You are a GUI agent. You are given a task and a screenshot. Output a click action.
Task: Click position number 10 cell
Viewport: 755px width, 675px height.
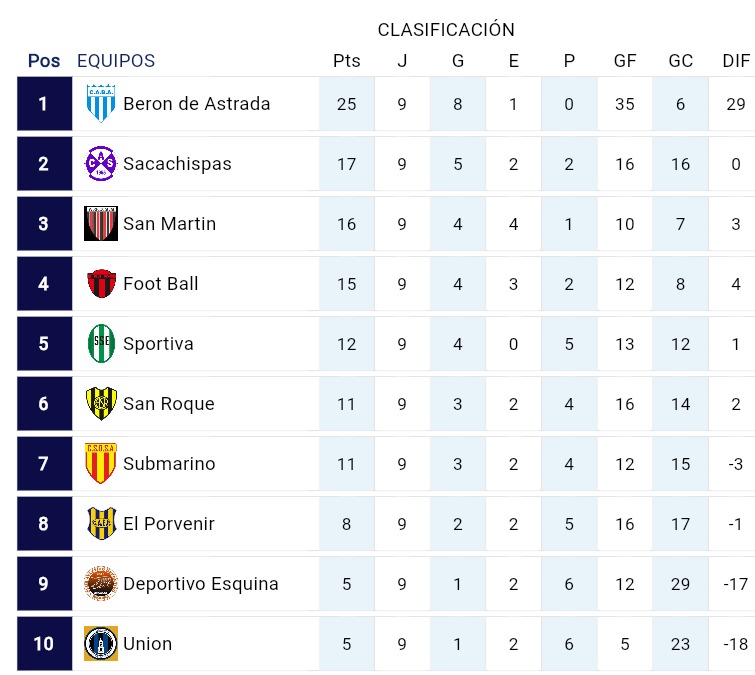pos(44,643)
